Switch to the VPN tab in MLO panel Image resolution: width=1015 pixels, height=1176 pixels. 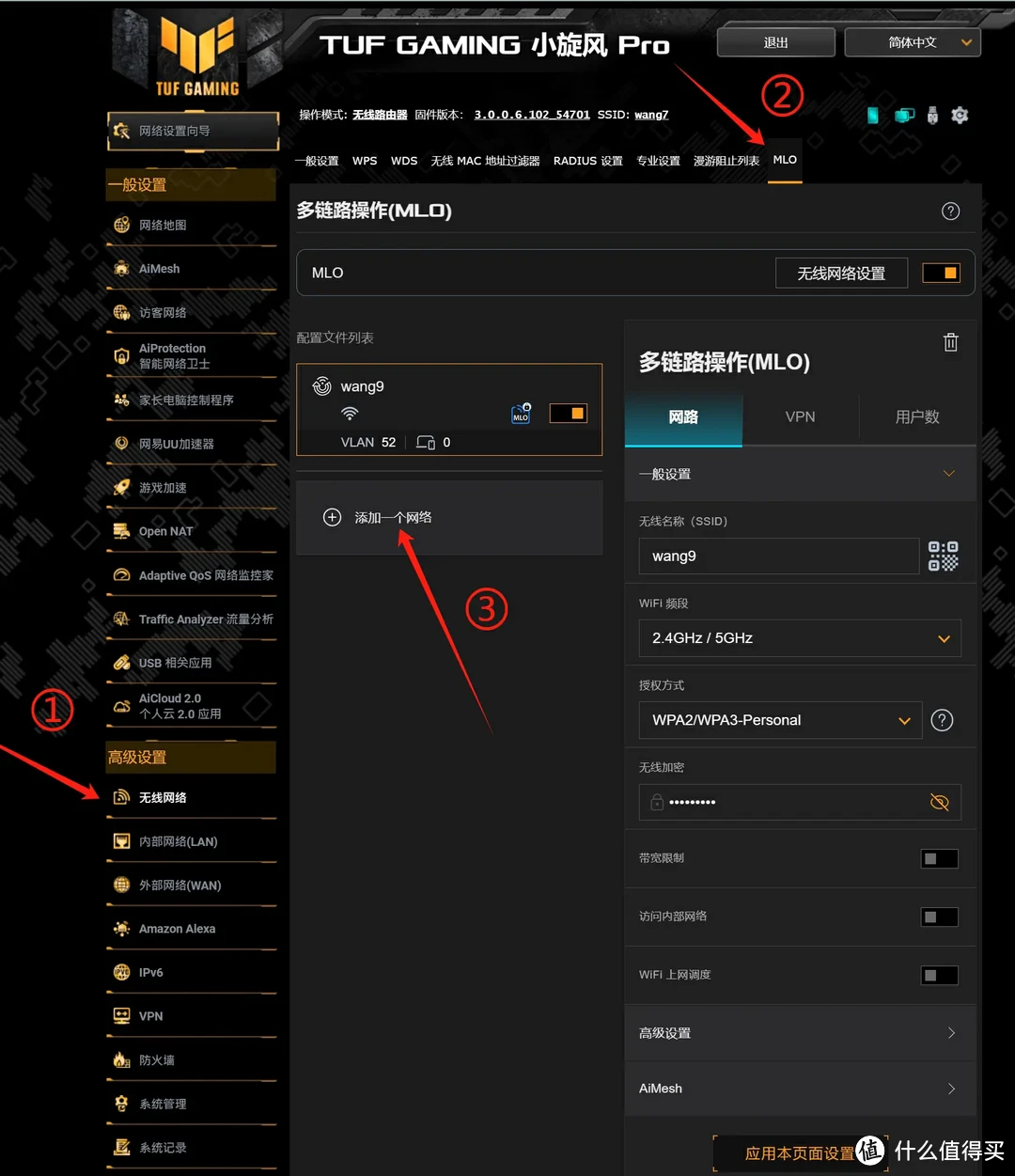coord(800,417)
